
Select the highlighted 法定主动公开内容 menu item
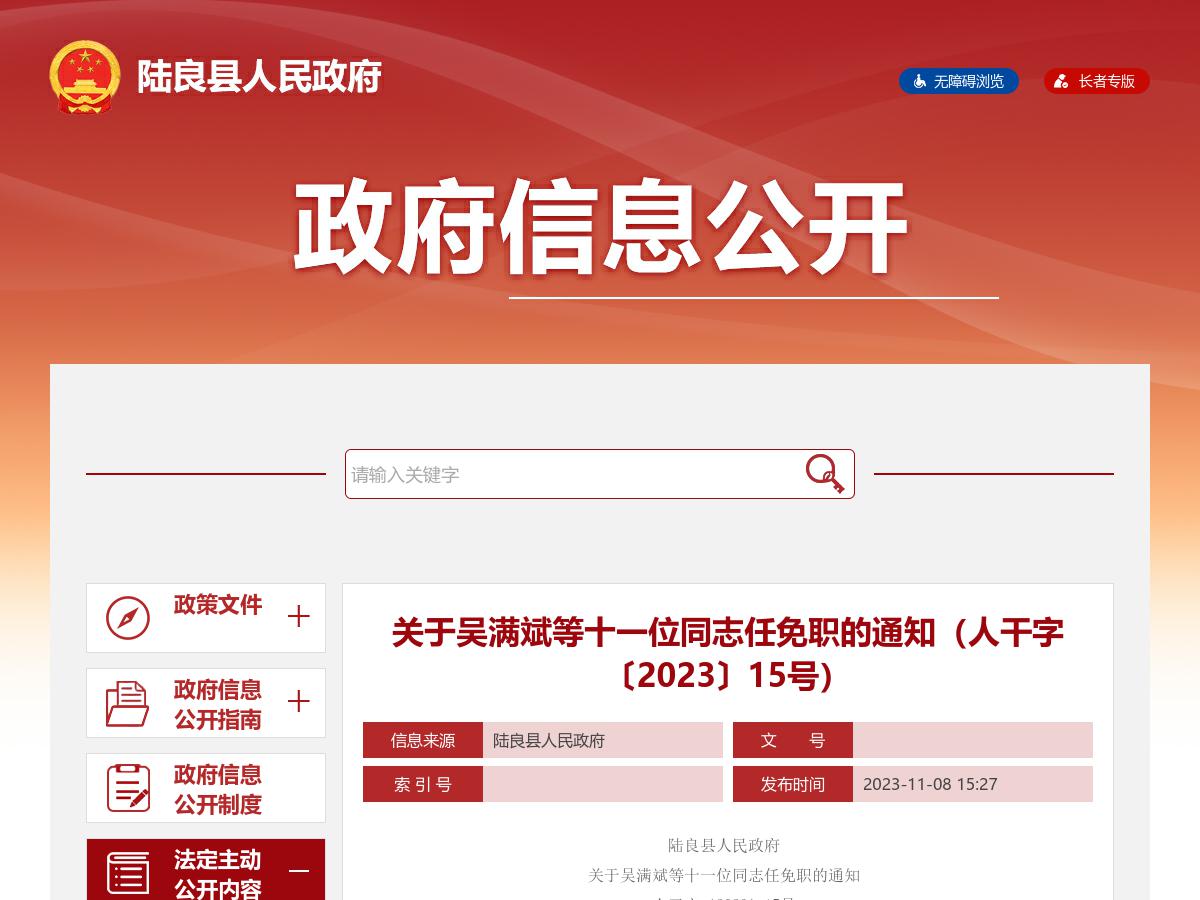[x=217, y=872]
